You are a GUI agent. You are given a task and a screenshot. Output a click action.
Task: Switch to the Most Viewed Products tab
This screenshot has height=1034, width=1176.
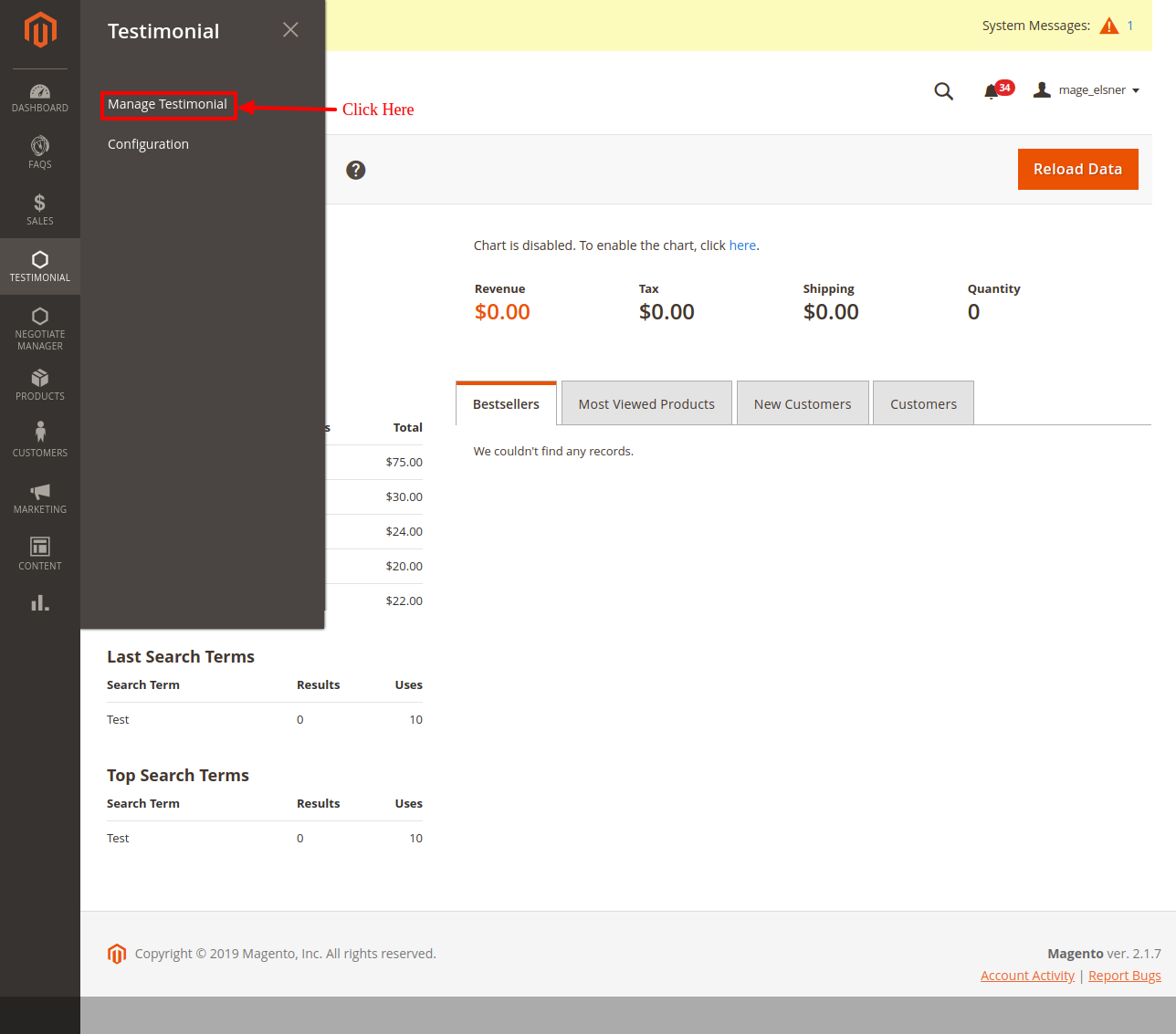646,403
